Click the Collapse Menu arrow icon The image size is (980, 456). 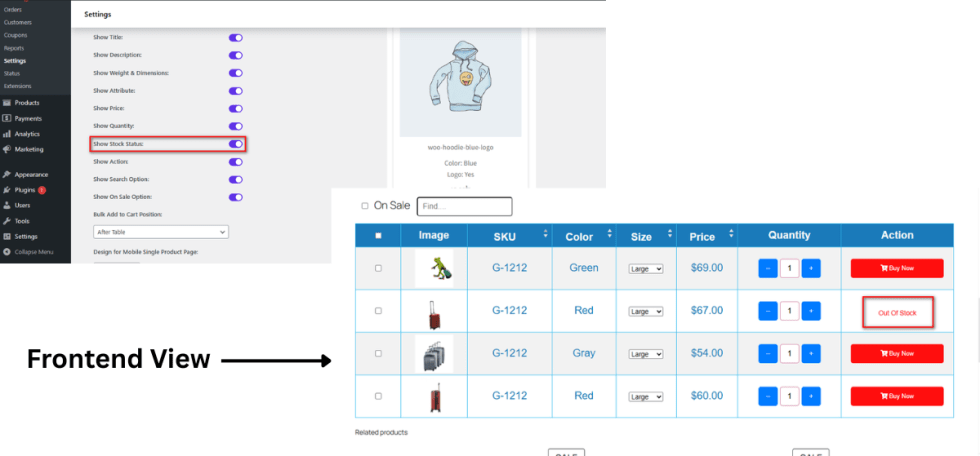(7, 252)
